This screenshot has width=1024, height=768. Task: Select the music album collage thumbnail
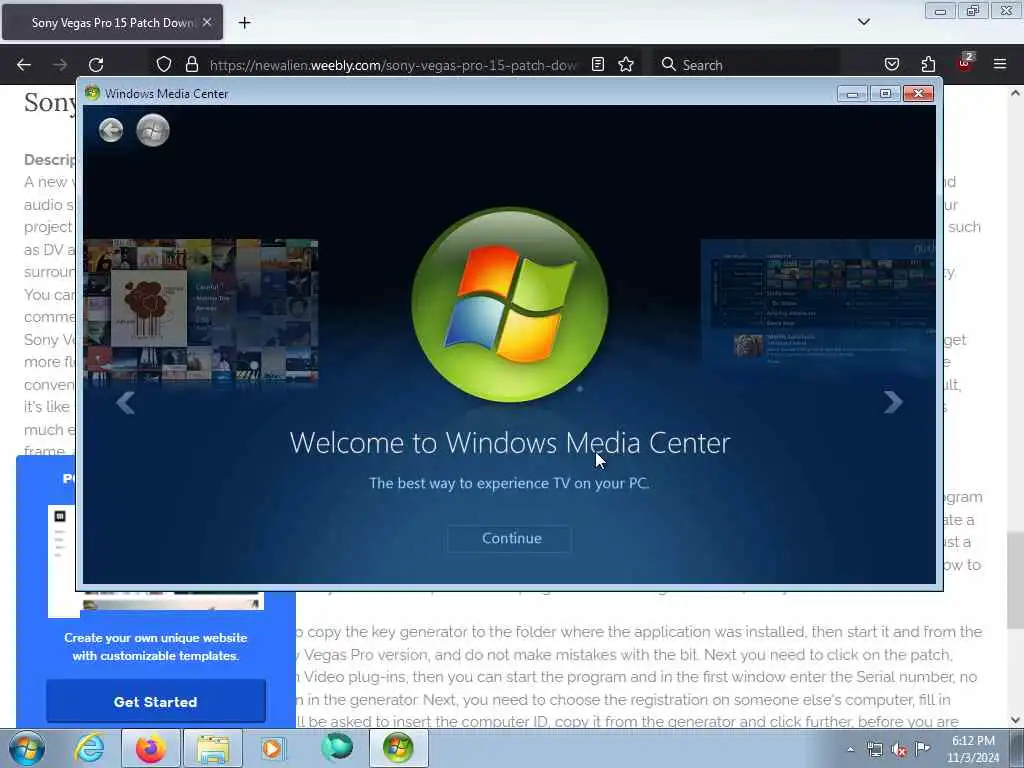[x=200, y=310]
